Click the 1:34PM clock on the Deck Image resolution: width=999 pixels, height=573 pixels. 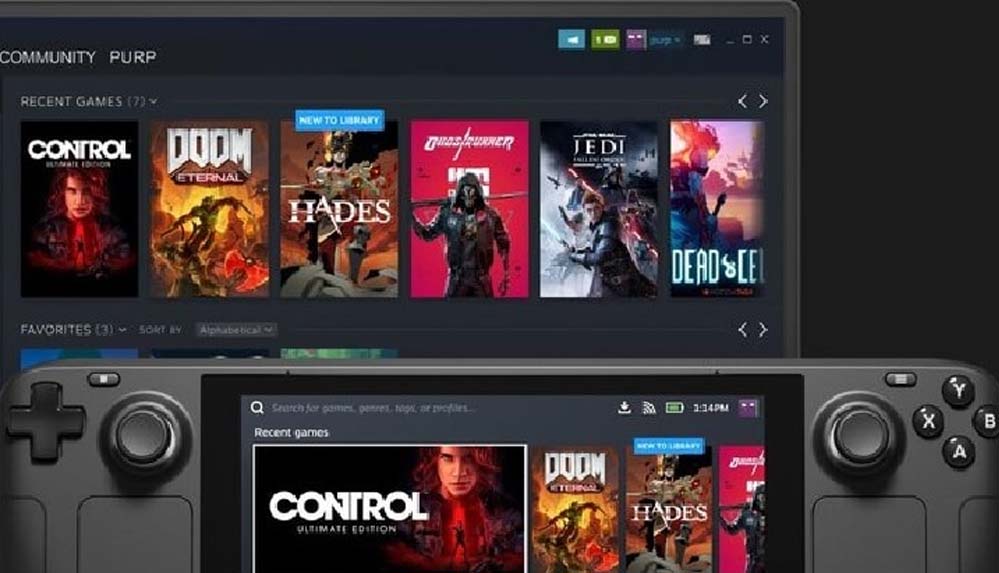pos(711,408)
